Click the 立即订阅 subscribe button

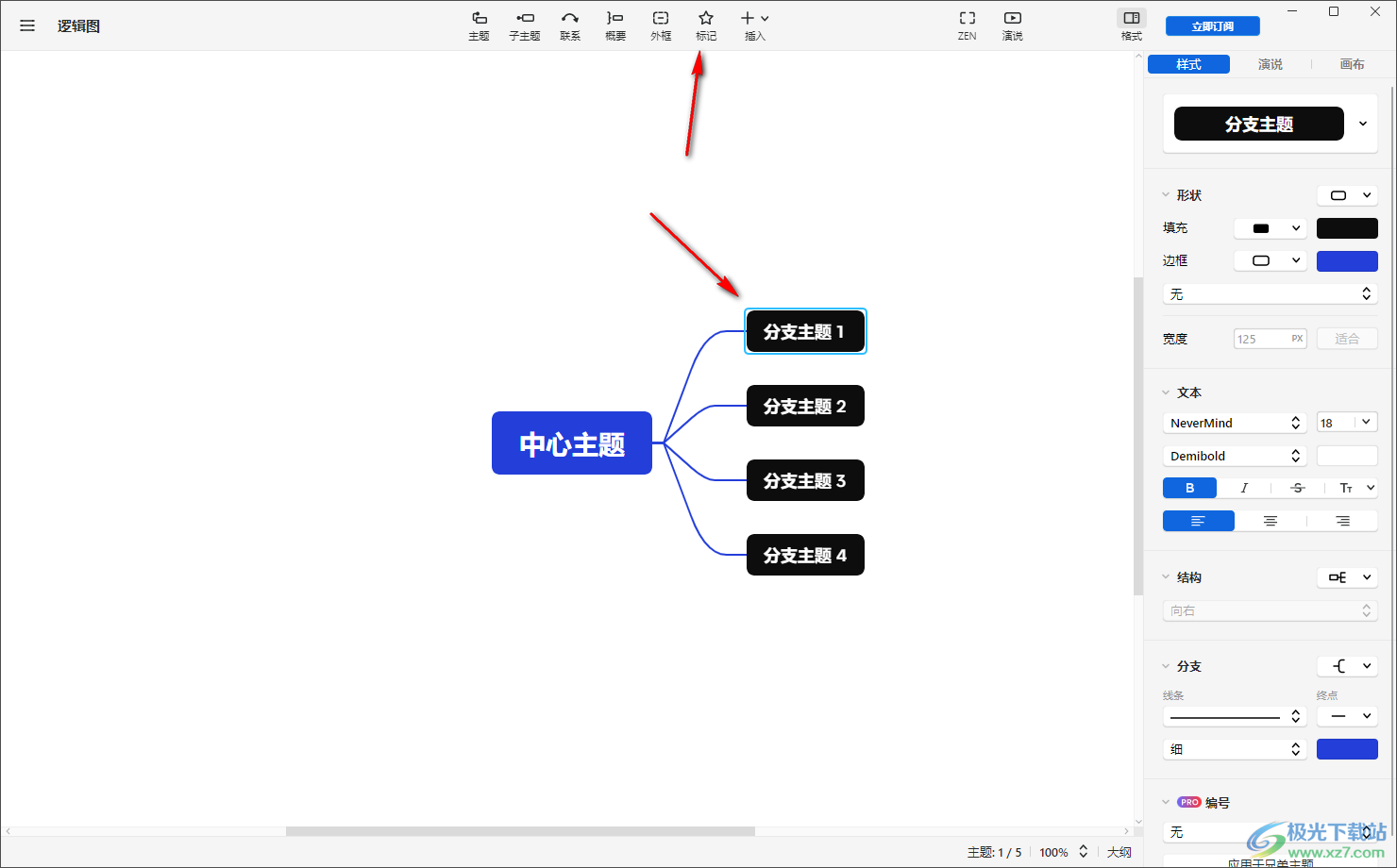tap(1213, 26)
